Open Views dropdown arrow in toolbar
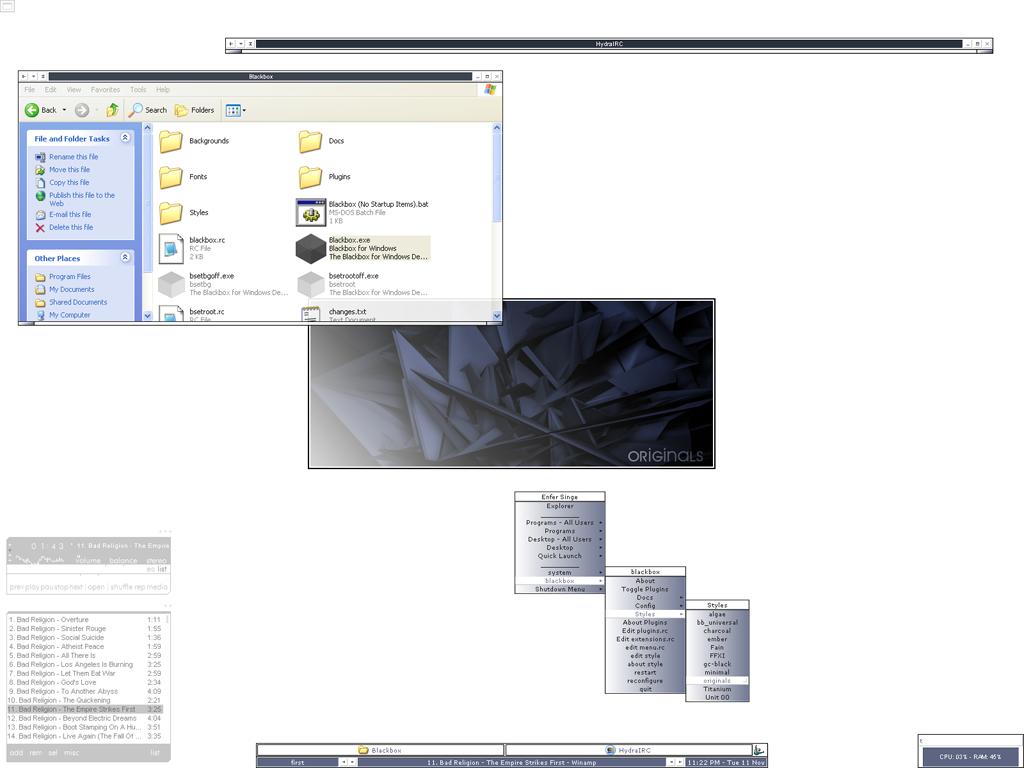The image size is (1024, 768). point(244,110)
